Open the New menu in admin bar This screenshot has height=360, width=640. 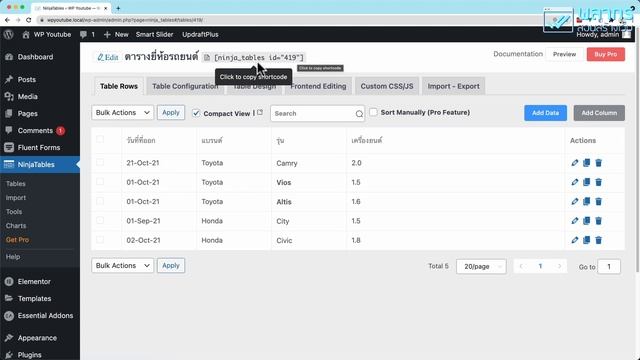tap(116, 34)
